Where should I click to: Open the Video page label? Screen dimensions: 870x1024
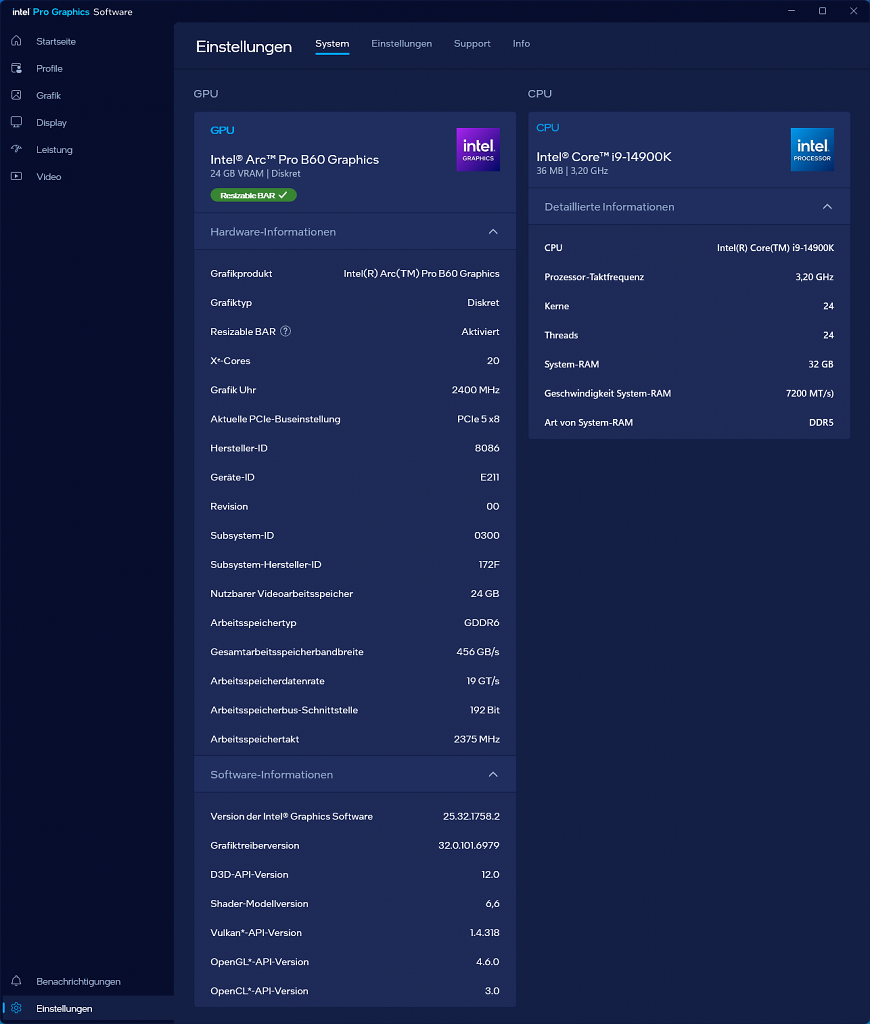(x=48, y=176)
